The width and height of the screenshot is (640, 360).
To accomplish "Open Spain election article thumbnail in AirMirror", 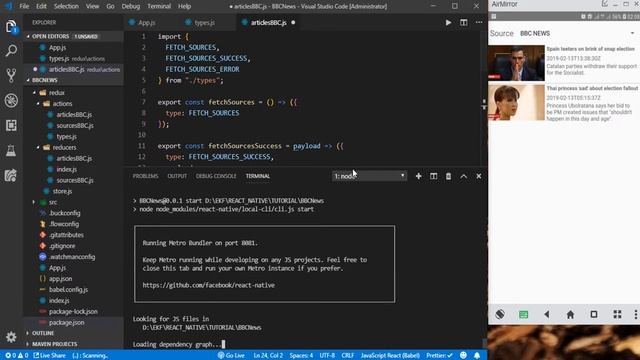I will (516, 63).
